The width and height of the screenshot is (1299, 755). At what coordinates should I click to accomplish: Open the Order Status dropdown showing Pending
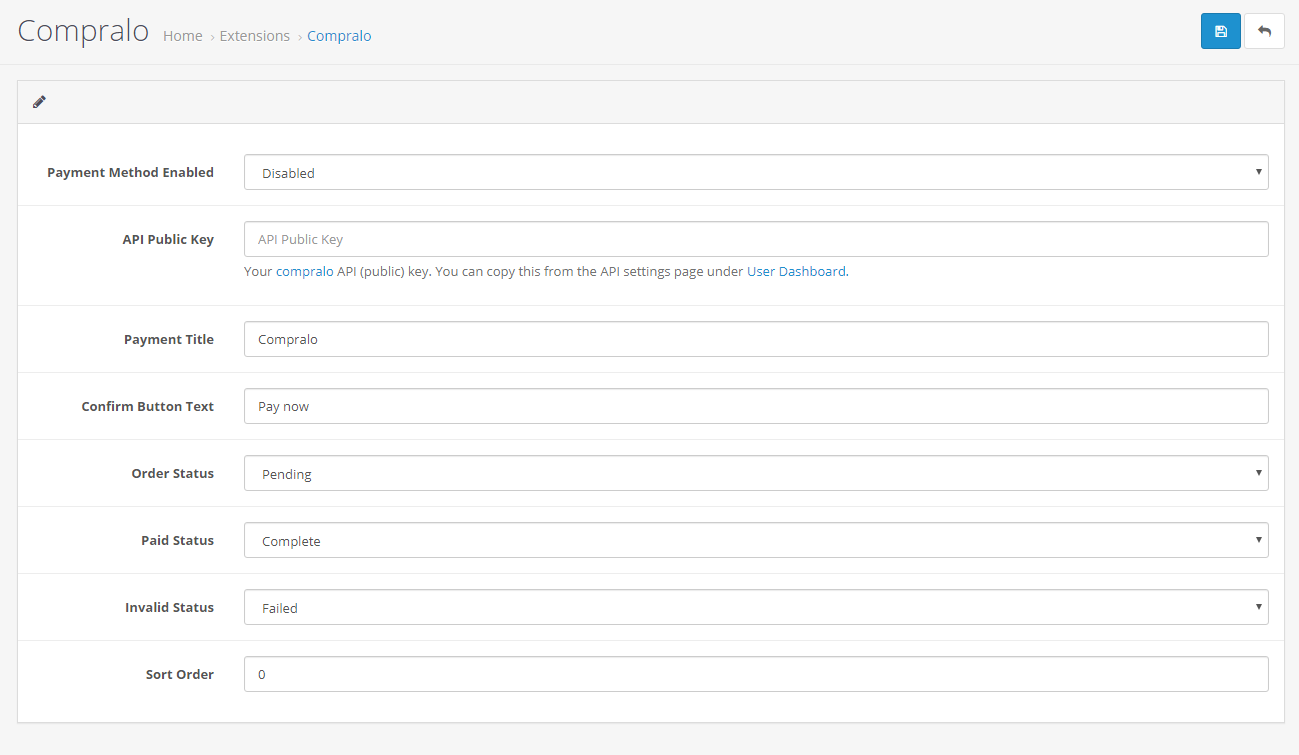756,473
